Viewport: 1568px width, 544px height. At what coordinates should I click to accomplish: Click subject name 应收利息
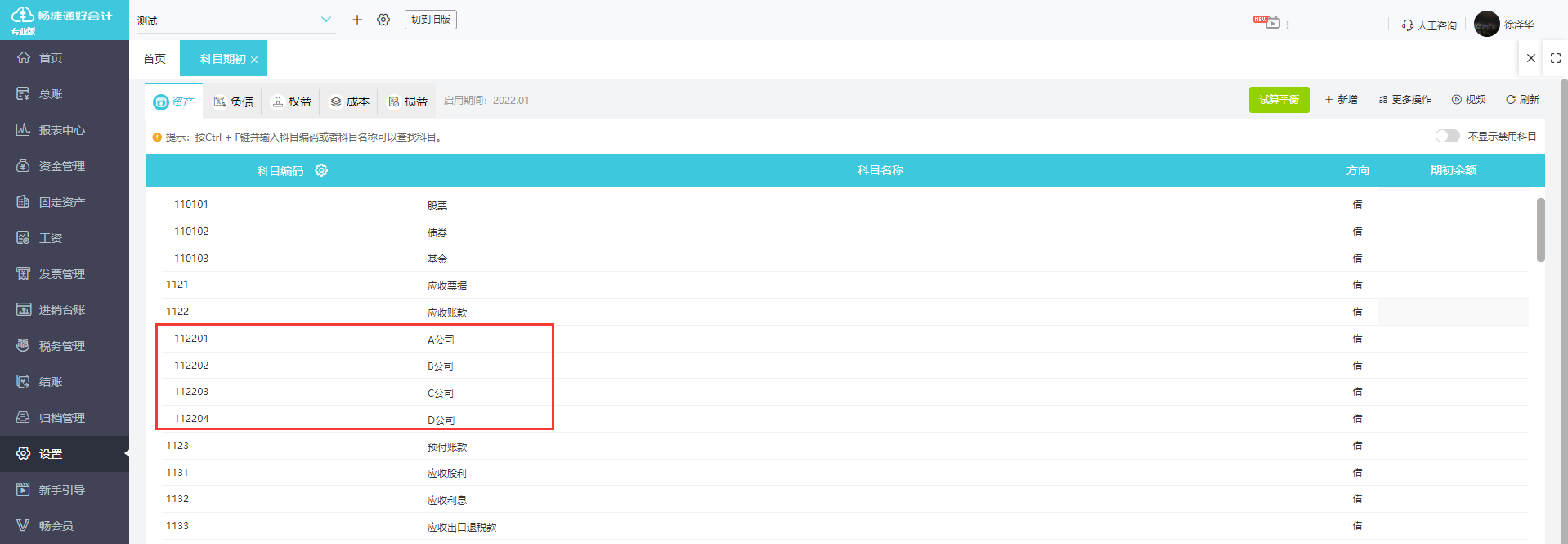[447, 501]
